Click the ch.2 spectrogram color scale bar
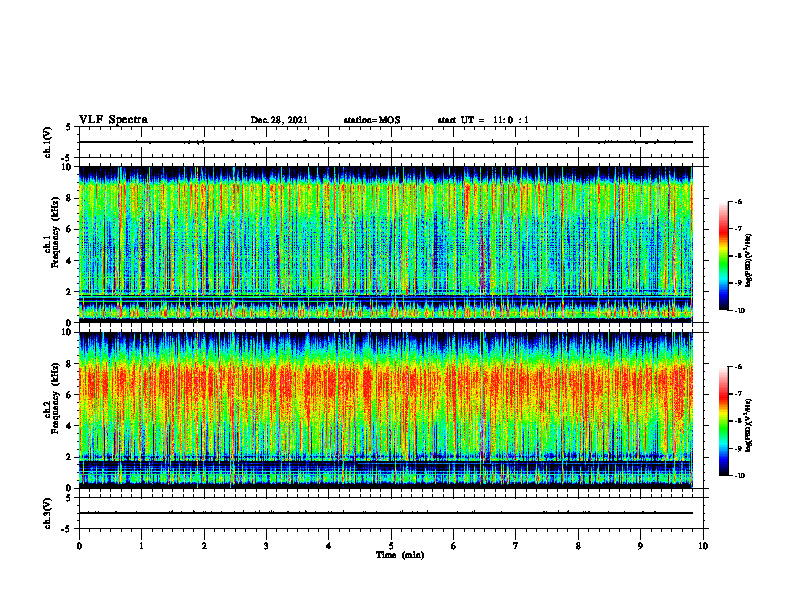792x612 pixels. pyautogui.click(x=723, y=421)
